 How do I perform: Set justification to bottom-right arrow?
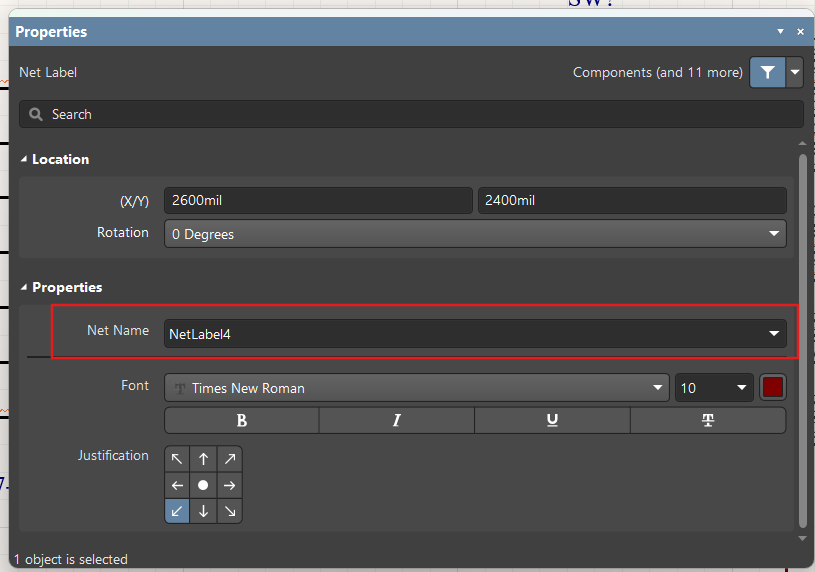click(230, 511)
